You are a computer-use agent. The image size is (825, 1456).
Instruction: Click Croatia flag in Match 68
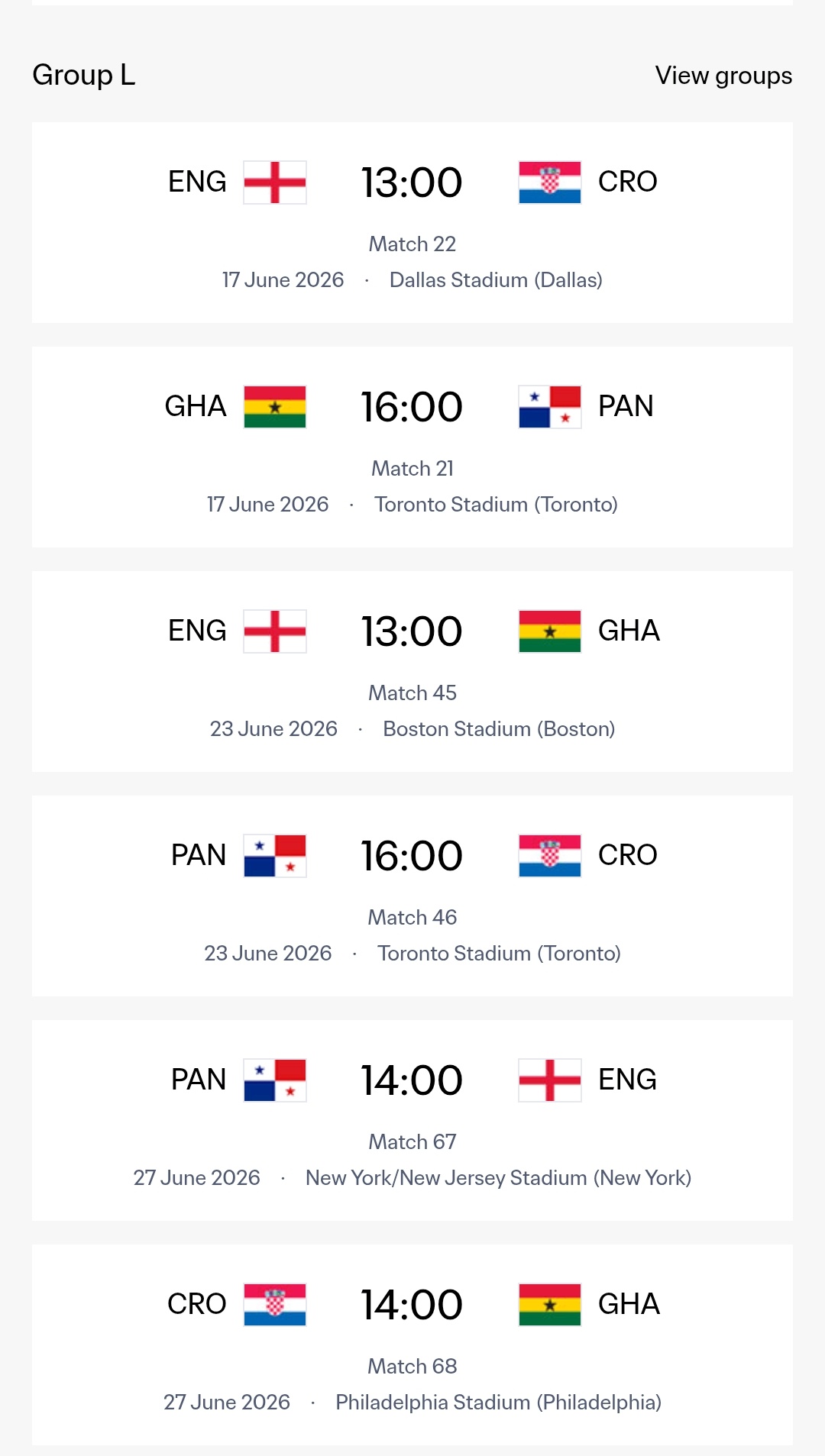(275, 1305)
